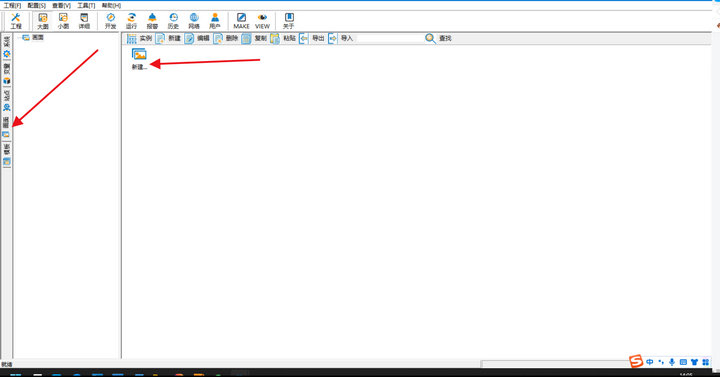Open the 报警 alarm bell icon

152,21
